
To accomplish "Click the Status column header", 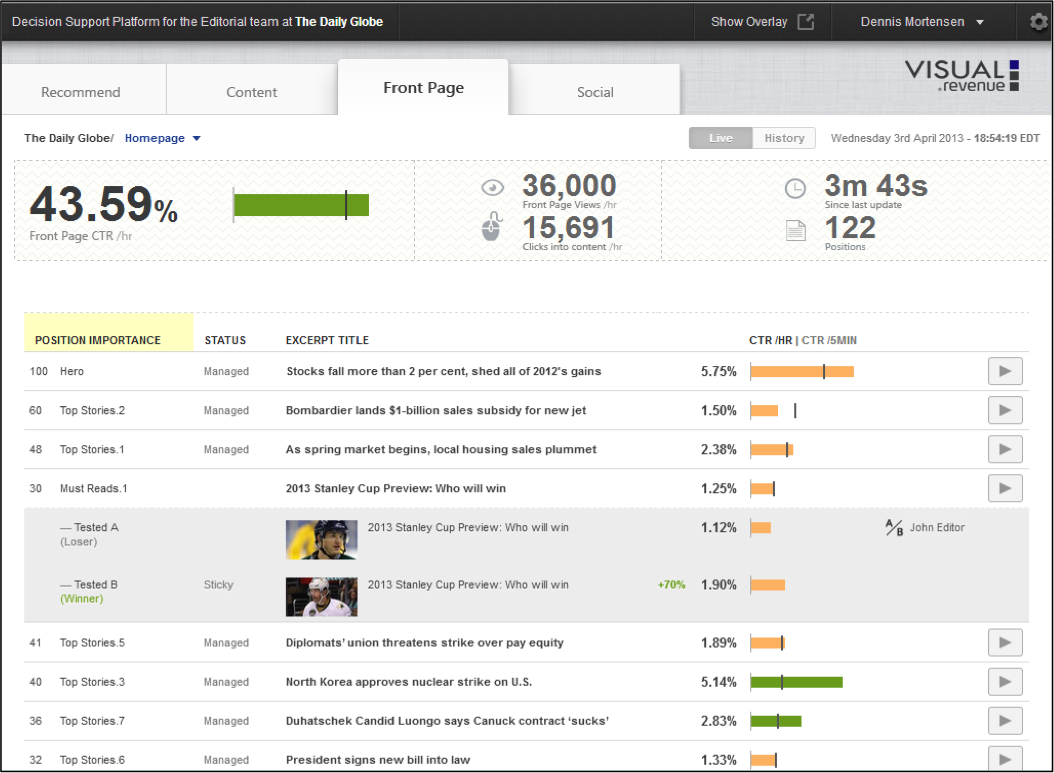I will tap(225, 340).
